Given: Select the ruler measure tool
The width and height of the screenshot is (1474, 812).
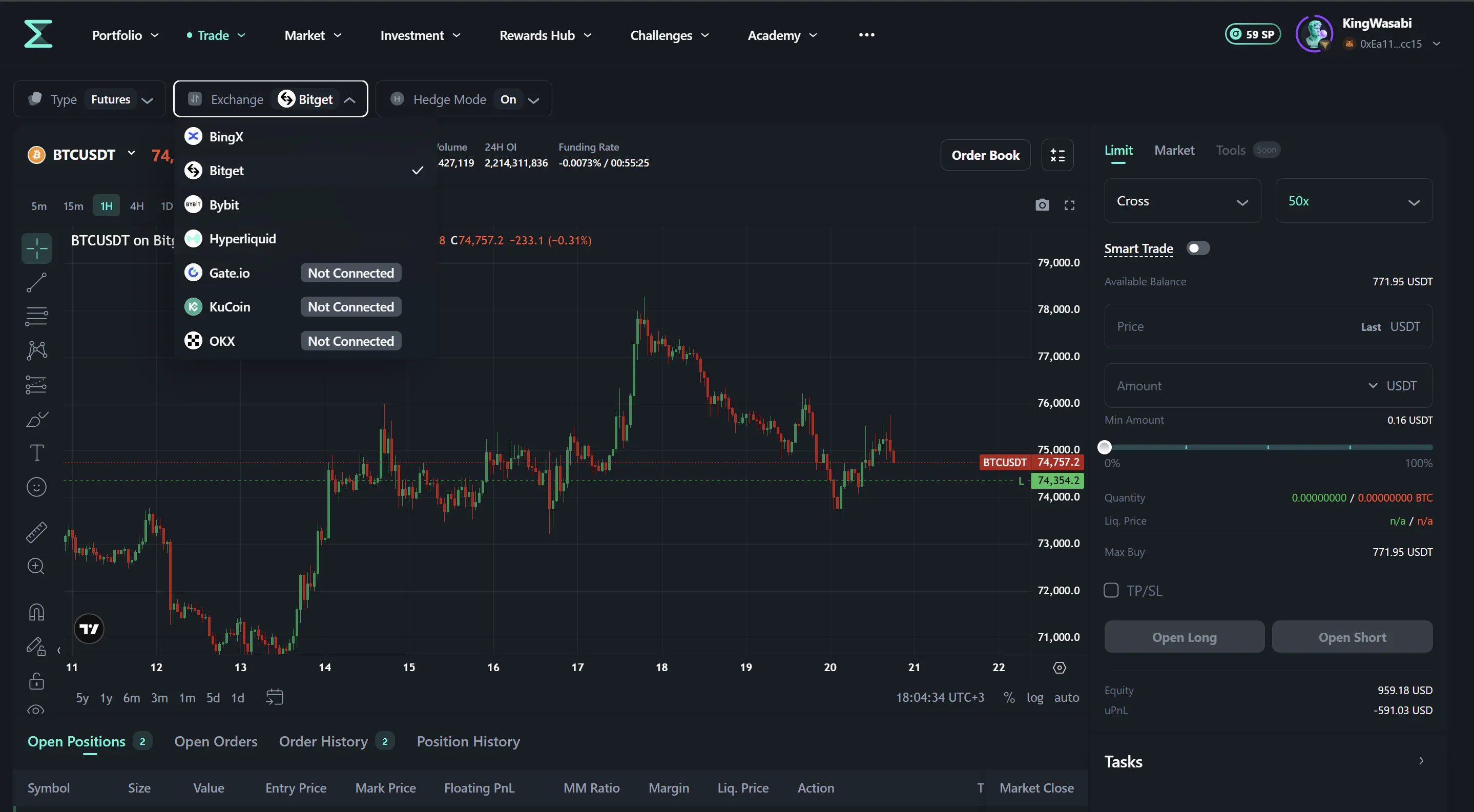Looking at the screenshot, I should (x=36, y=532).
